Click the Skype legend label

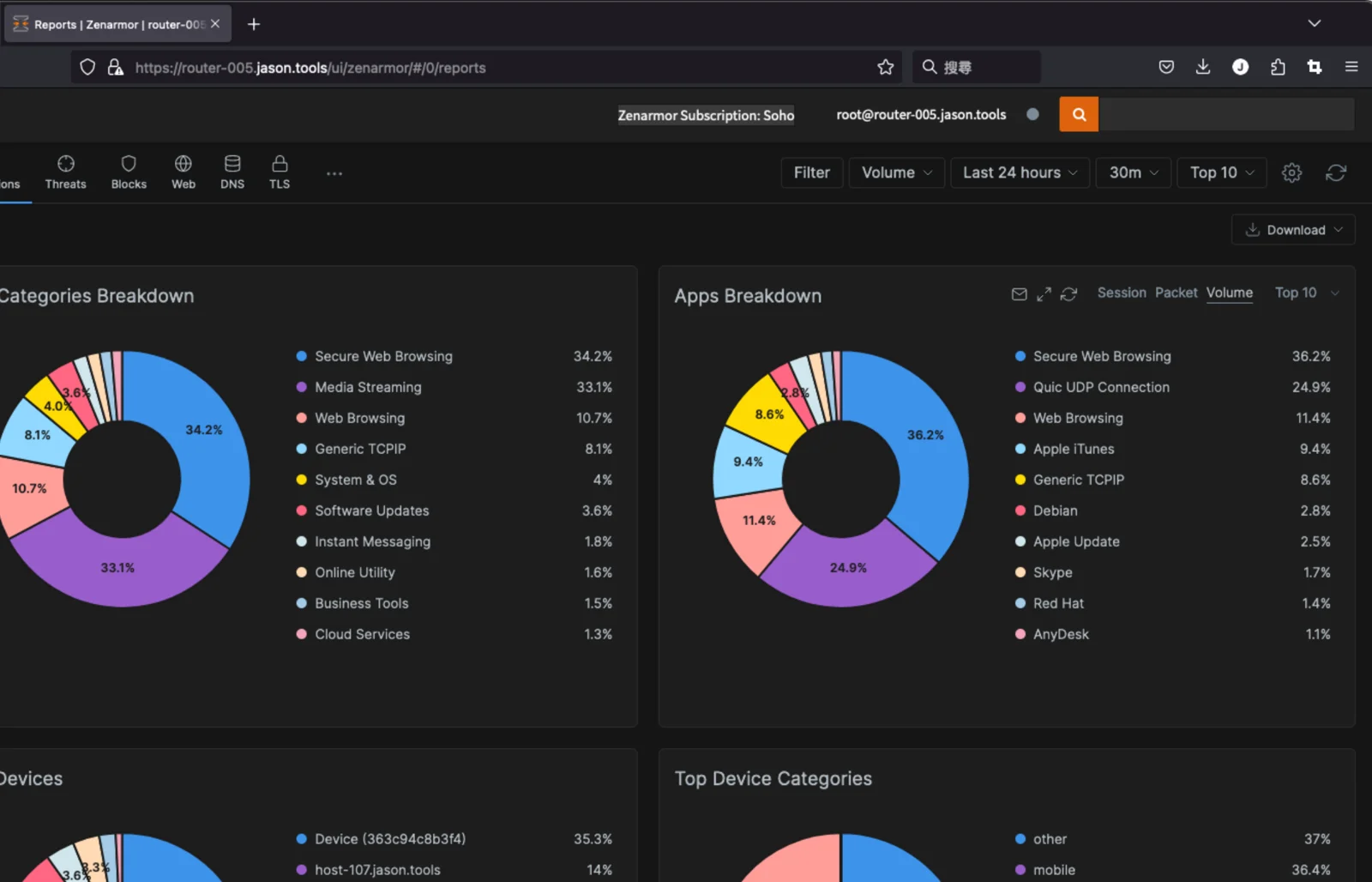[x=1053, y=572]
